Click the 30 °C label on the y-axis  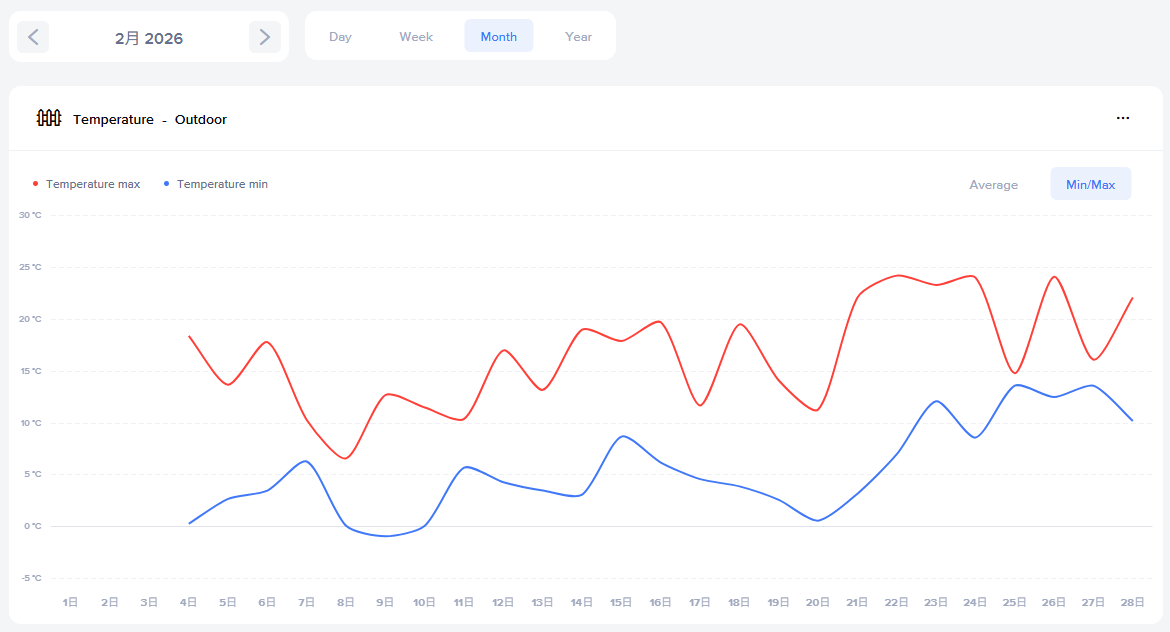pos(31,215)
